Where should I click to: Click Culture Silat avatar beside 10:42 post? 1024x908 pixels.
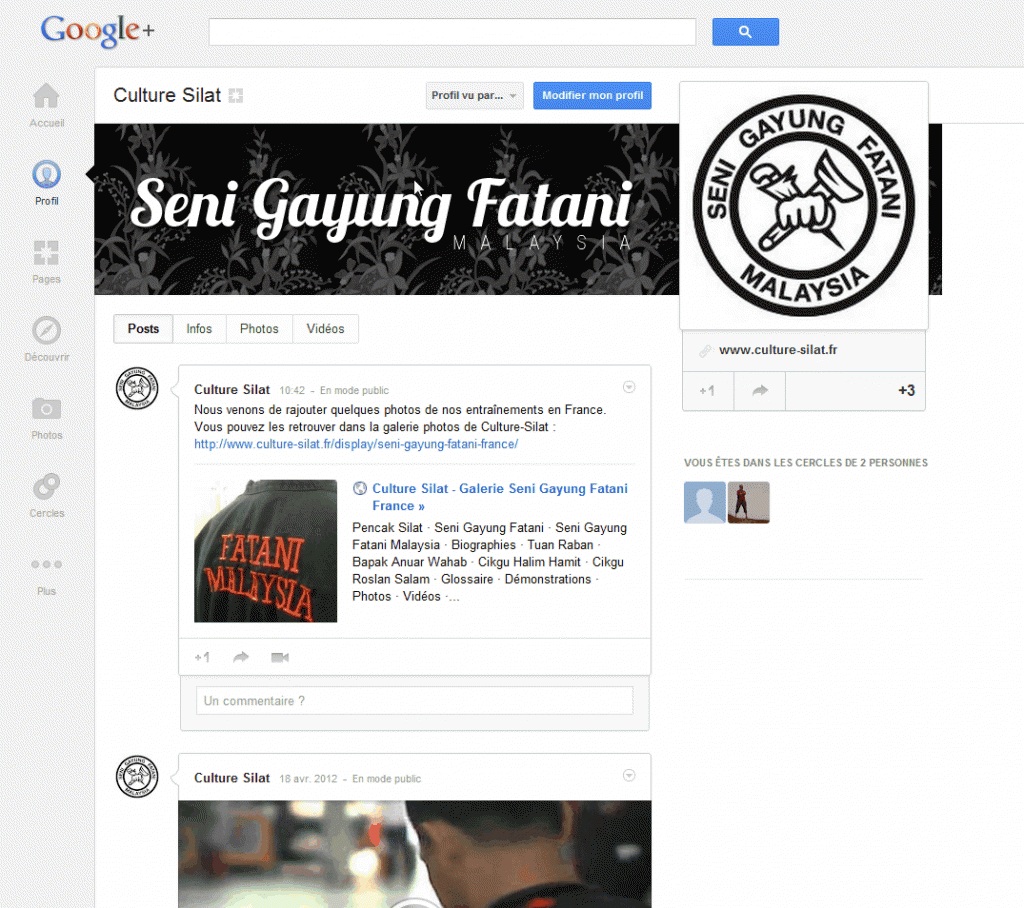pos(137,388)
